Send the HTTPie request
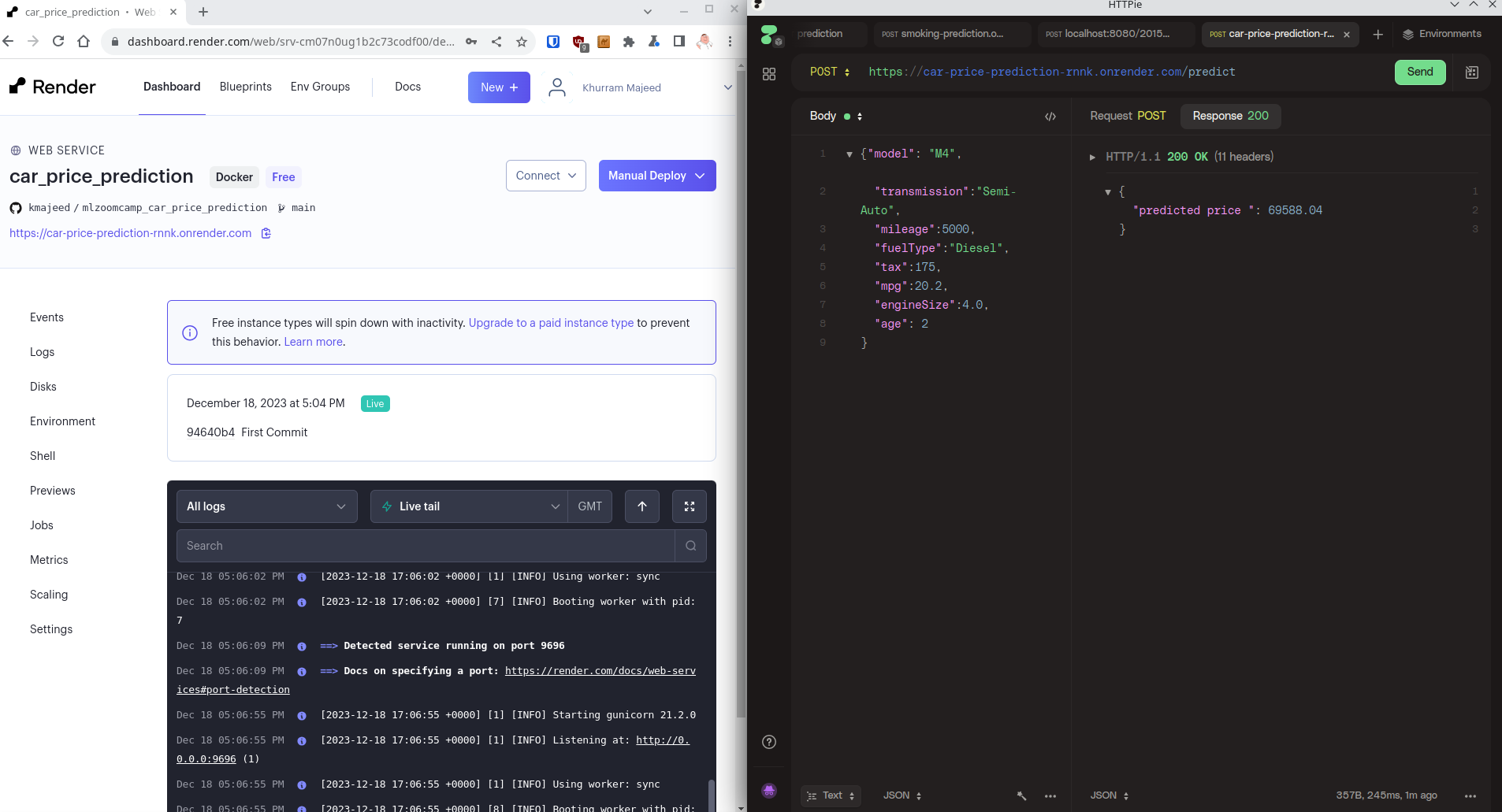1502x812 pixels. tap(1420, 72)
